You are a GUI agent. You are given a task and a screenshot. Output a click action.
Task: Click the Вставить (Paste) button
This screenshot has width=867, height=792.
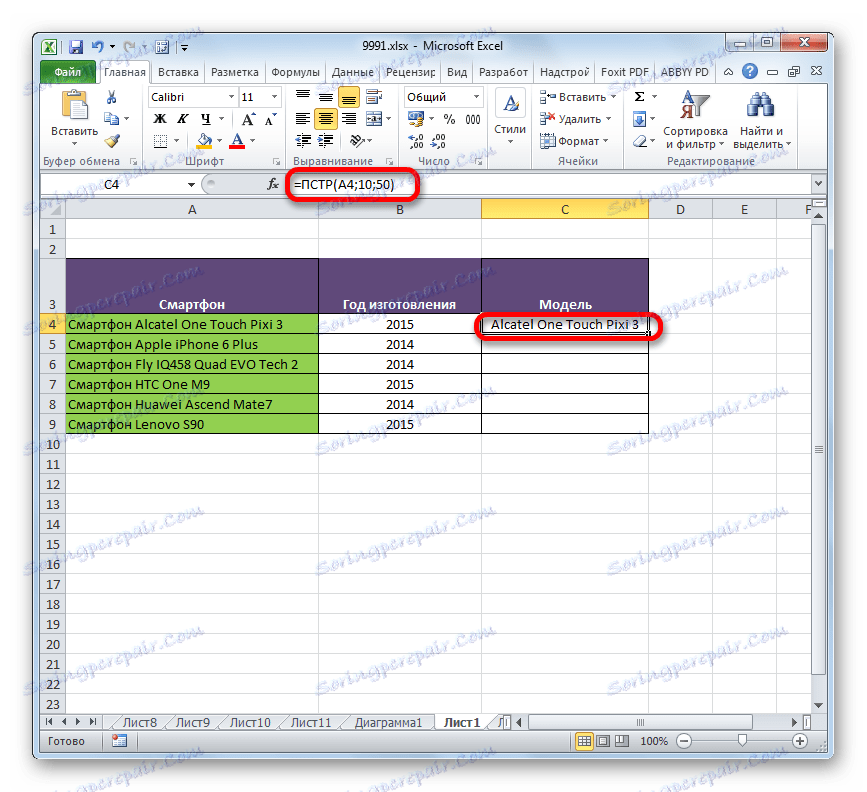tap(75, 115)
